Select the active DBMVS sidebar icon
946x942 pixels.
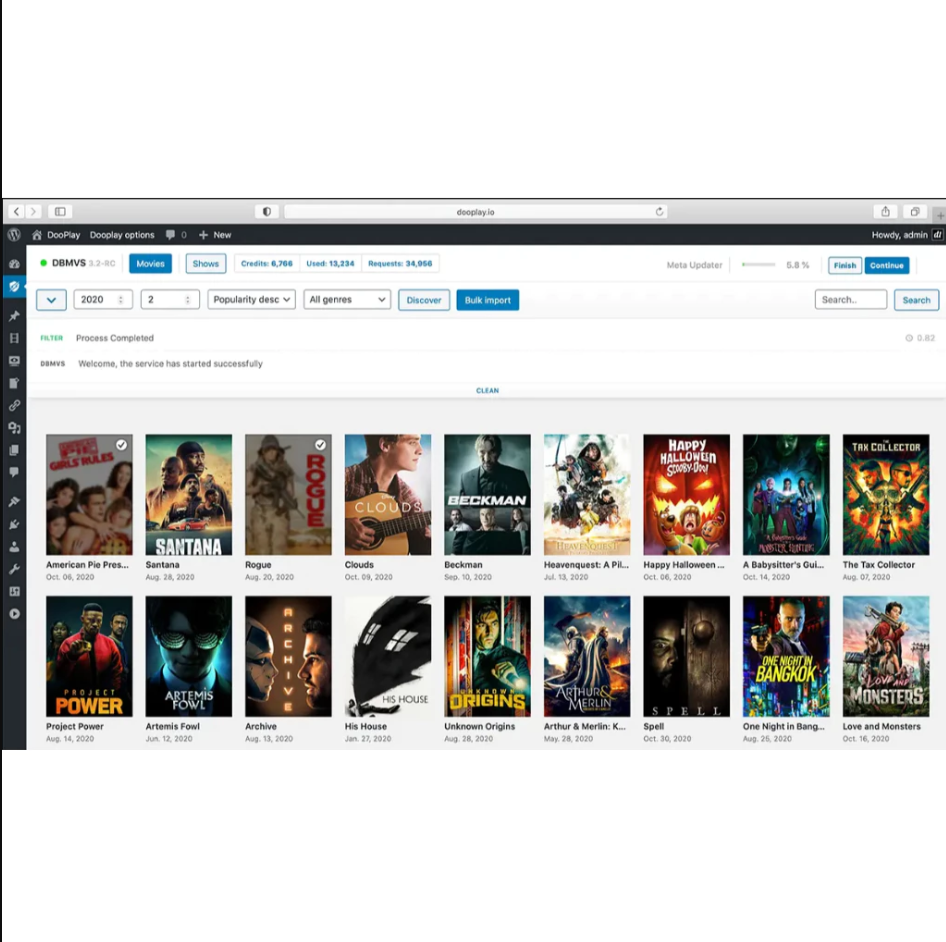pyautogui.click(x=14, y=286)
